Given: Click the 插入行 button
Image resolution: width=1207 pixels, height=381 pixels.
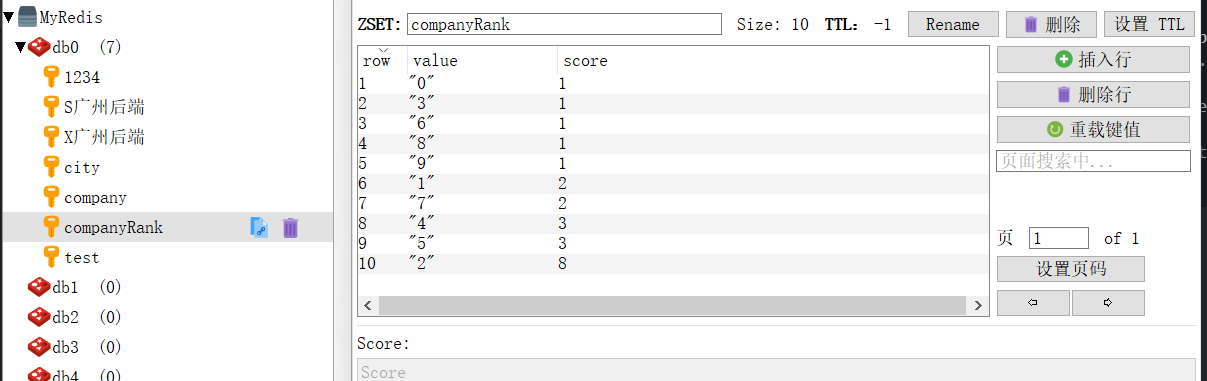Looking at the screenshot, I should tap(1093, 60).
